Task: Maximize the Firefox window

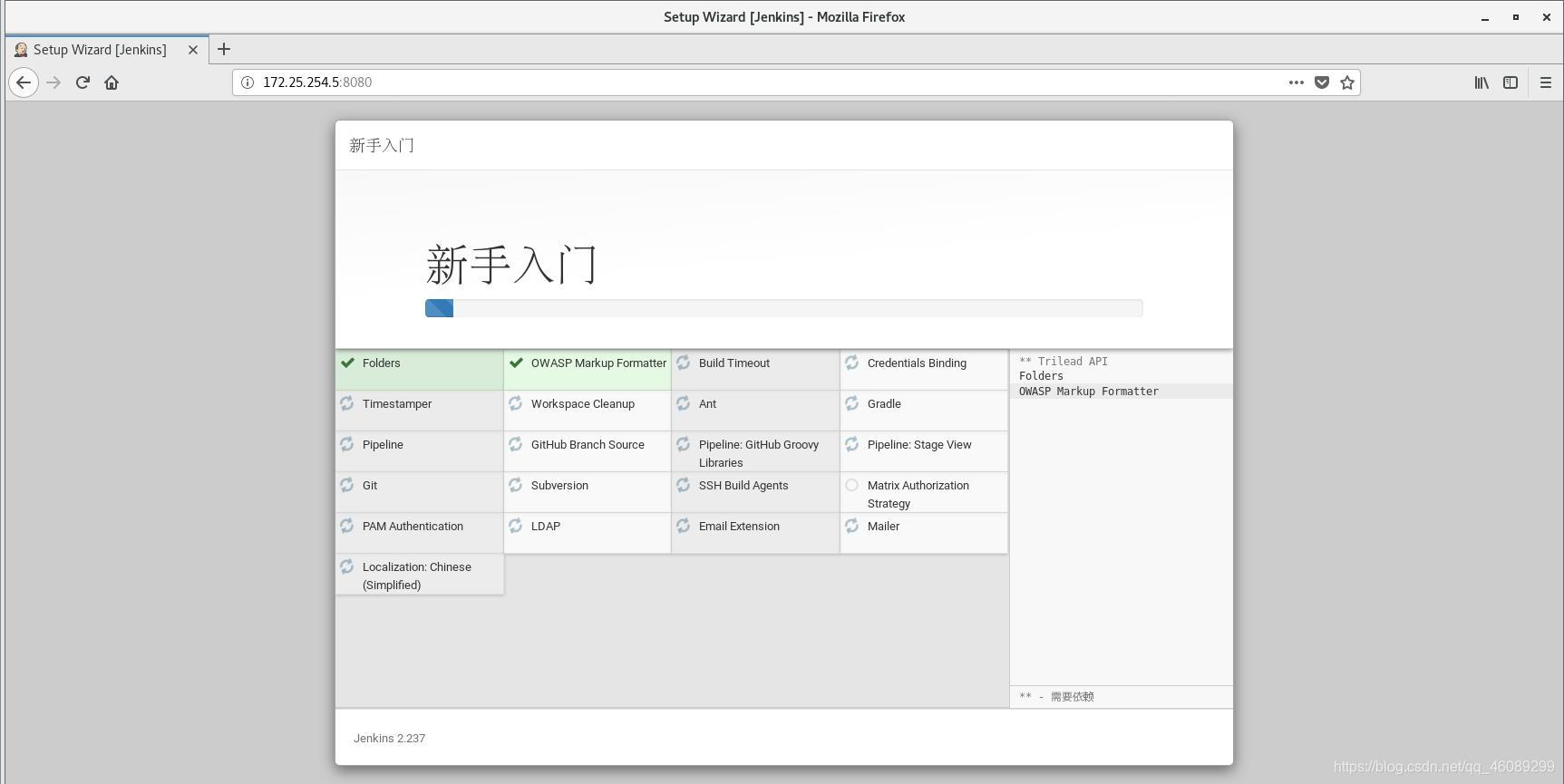Action: click(x=1516, y=17)
